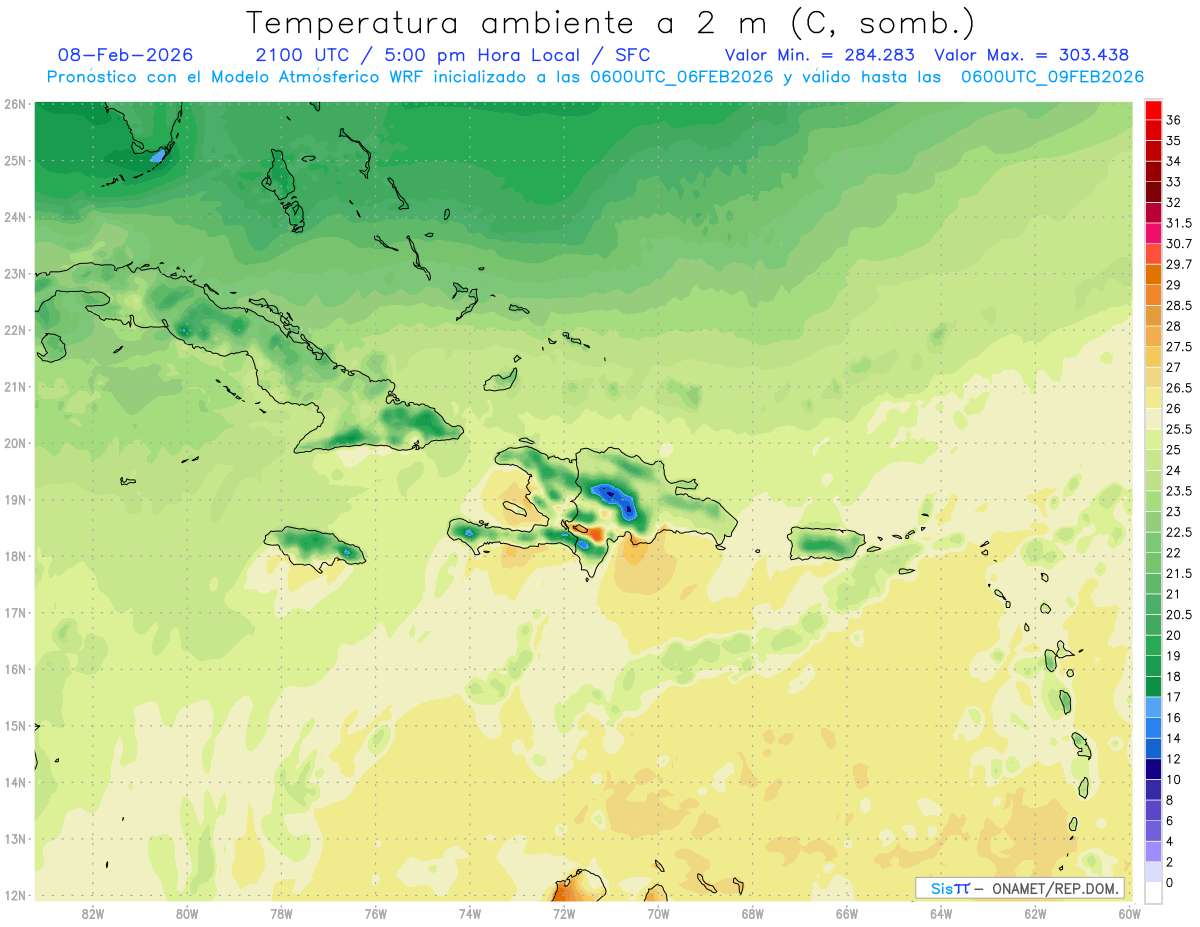Click the "31.5" value on the color scale

(1179, 223)
